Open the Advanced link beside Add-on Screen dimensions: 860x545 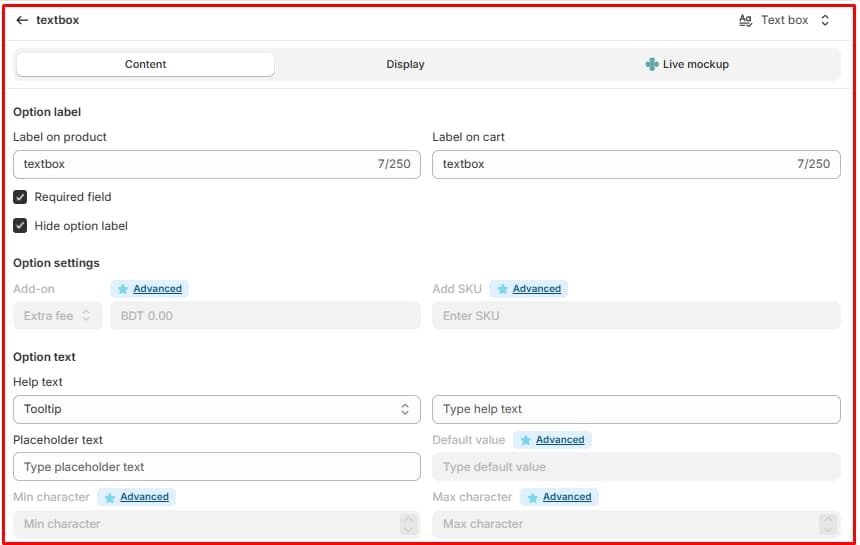157,289
